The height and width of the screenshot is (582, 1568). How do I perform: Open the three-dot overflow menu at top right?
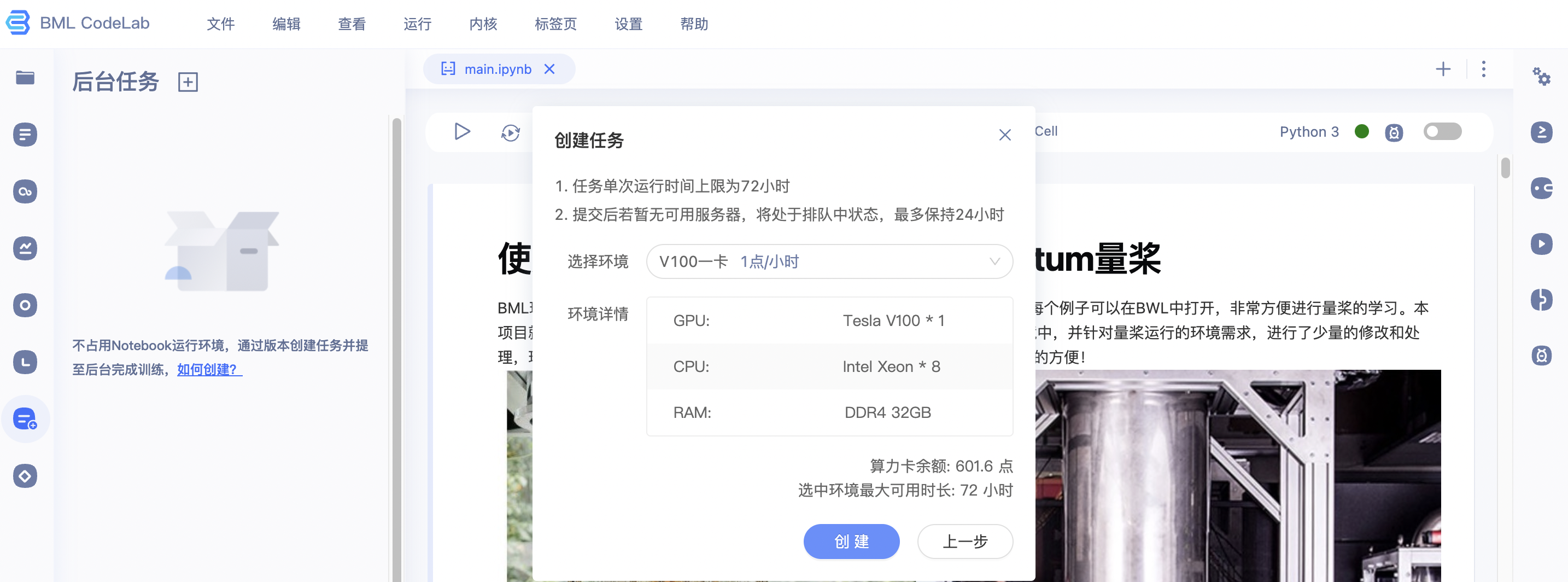[1484, 69]
